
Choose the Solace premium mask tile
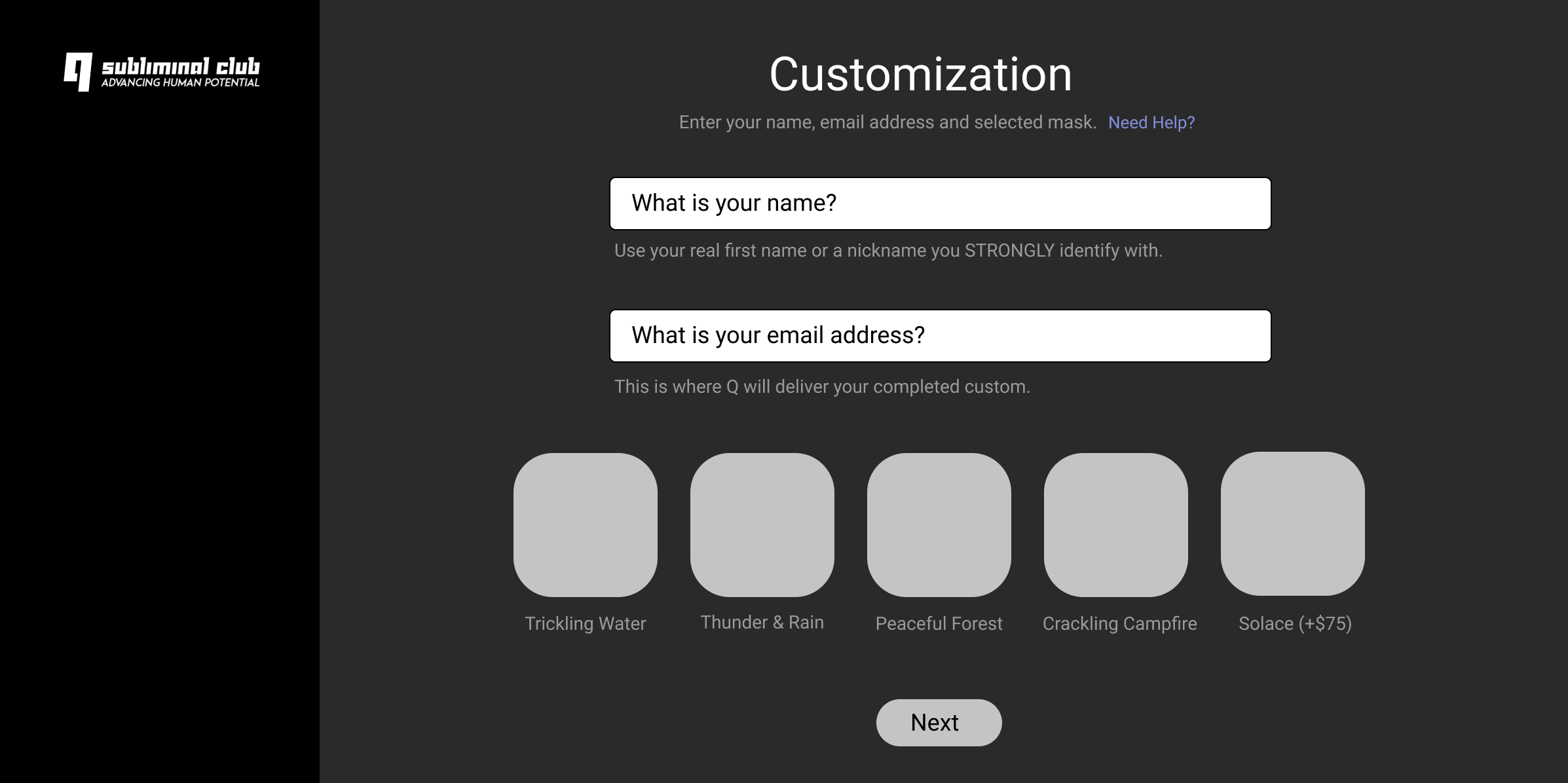pyautogui.click(x=1292, y=524)
